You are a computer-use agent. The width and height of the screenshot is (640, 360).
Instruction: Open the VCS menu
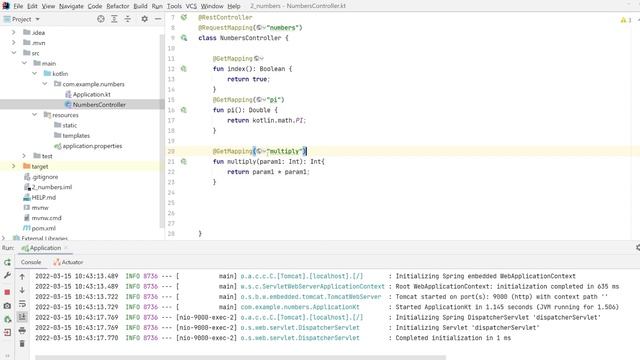click(191, 6)
